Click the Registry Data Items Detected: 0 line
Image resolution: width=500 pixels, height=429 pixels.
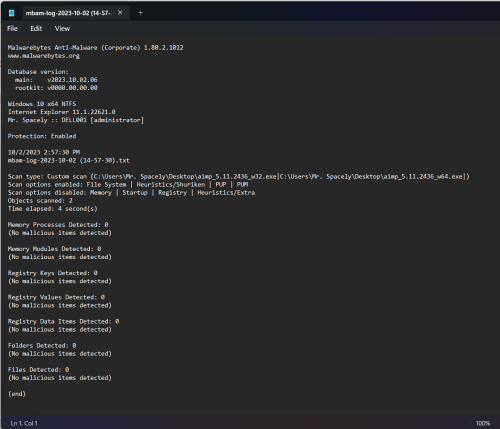point(63,321)
